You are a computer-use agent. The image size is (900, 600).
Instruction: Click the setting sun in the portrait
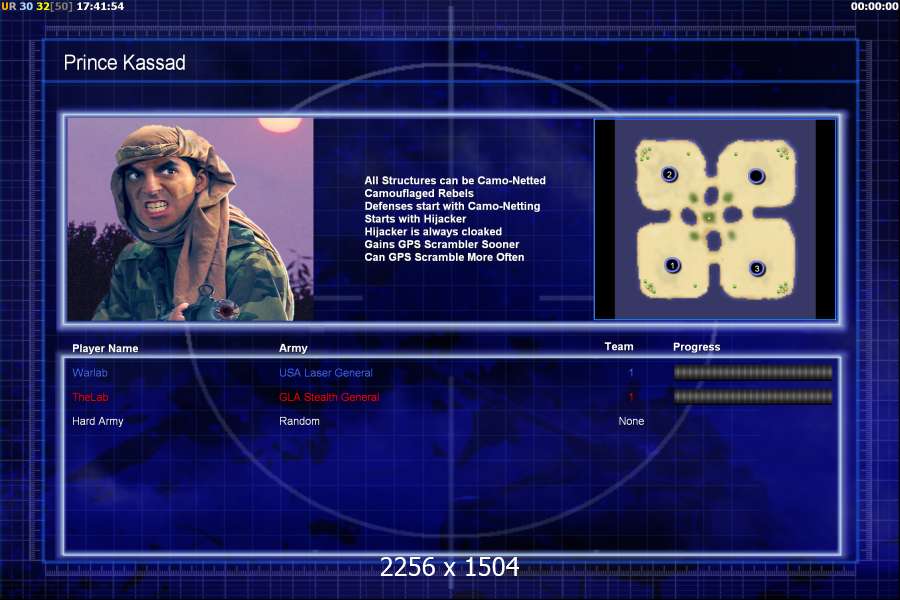tap(273, 127)
